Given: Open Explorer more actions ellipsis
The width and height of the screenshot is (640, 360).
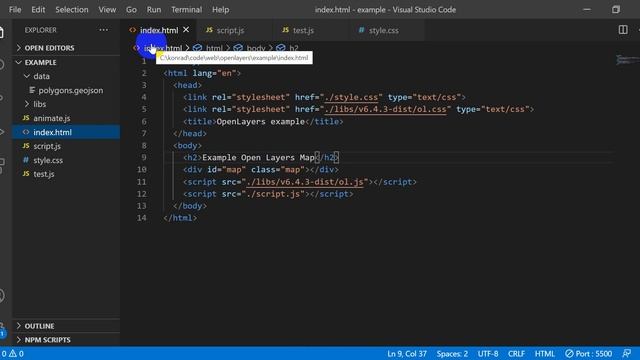Looking at the screenshot, I should click(104, 30).
